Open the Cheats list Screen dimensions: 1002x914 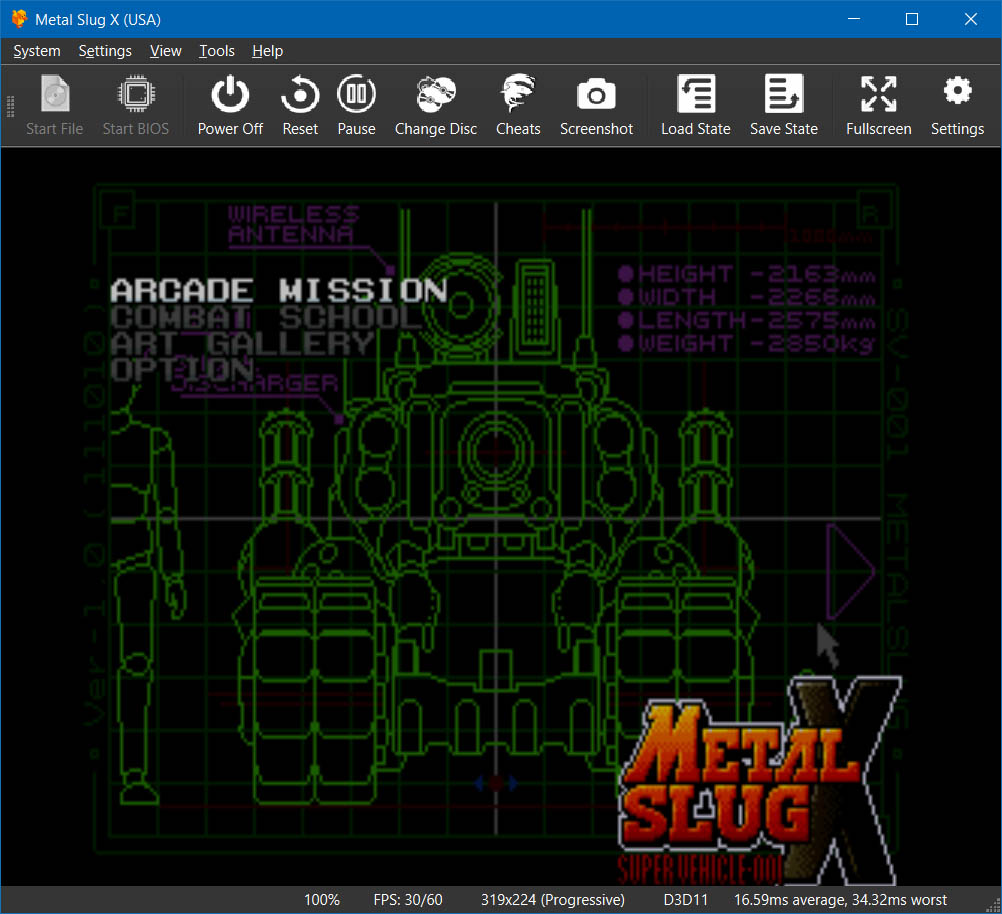[x=518, y=105]
